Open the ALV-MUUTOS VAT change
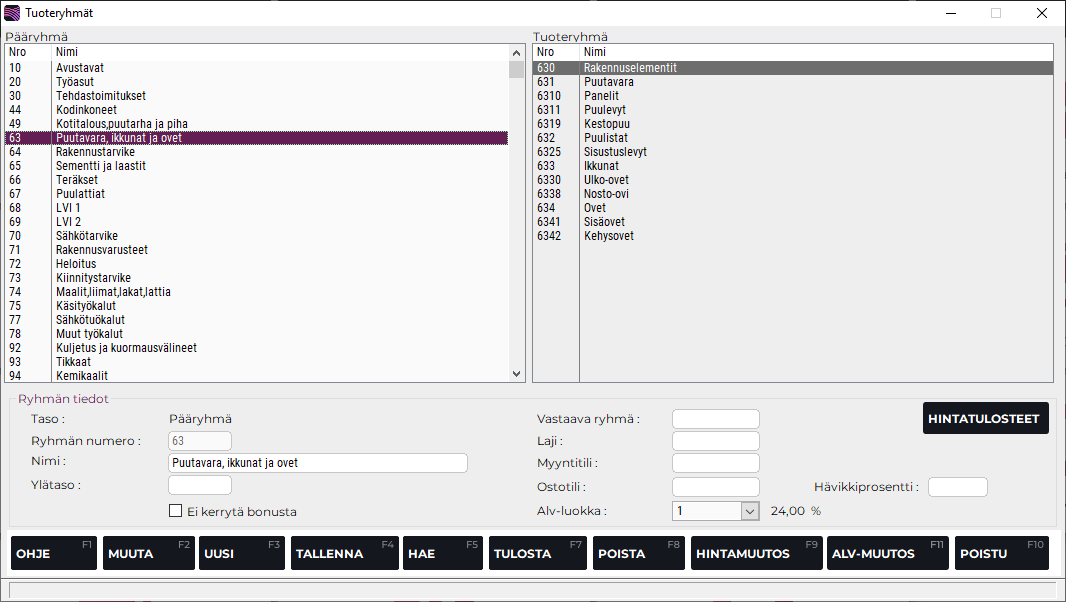This screenshot has width=1066, height=602. (887, 553)
